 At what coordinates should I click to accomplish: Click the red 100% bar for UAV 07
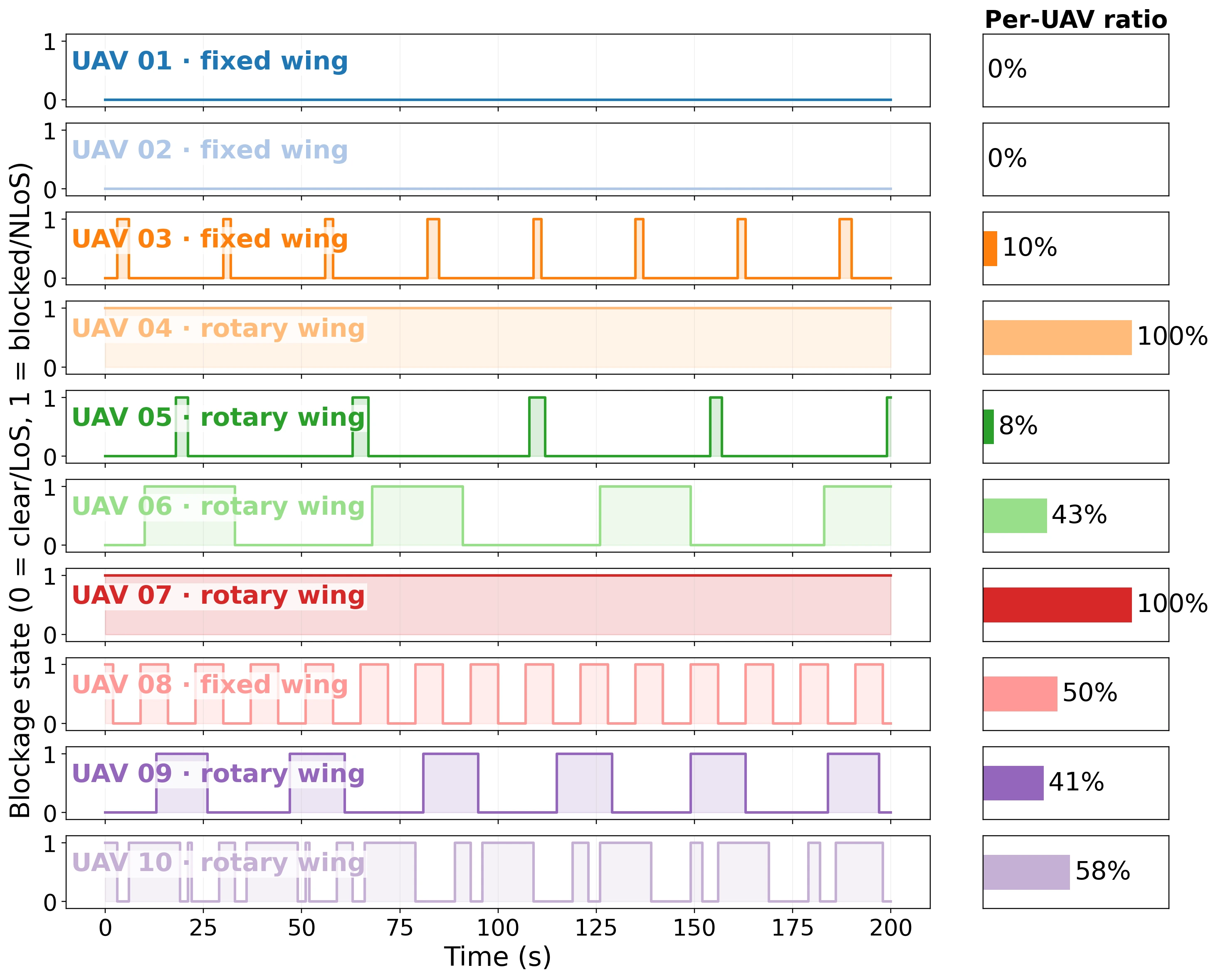1057,605
